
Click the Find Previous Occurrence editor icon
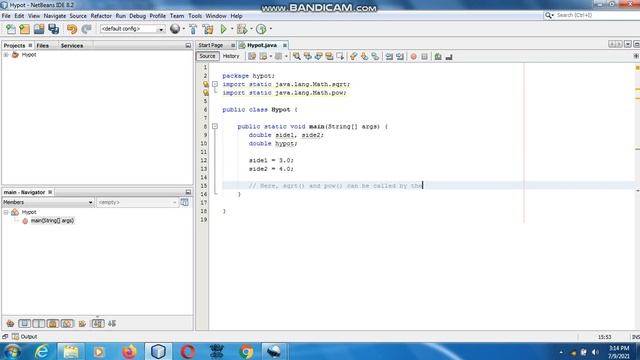[308, 56]
